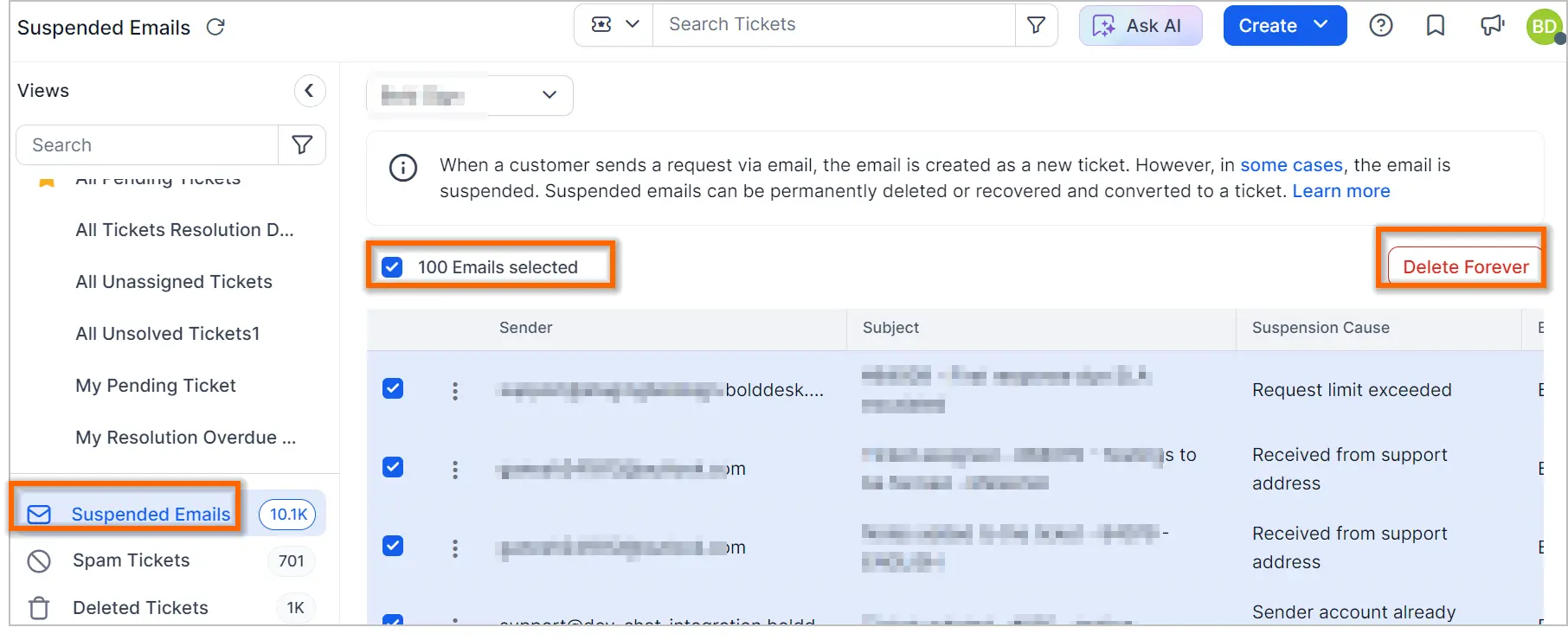This screenshot has height=640, width=1568.
Task: Uncheck the 100 Emails selected checkbox
Action: click(x=393, y=267)
